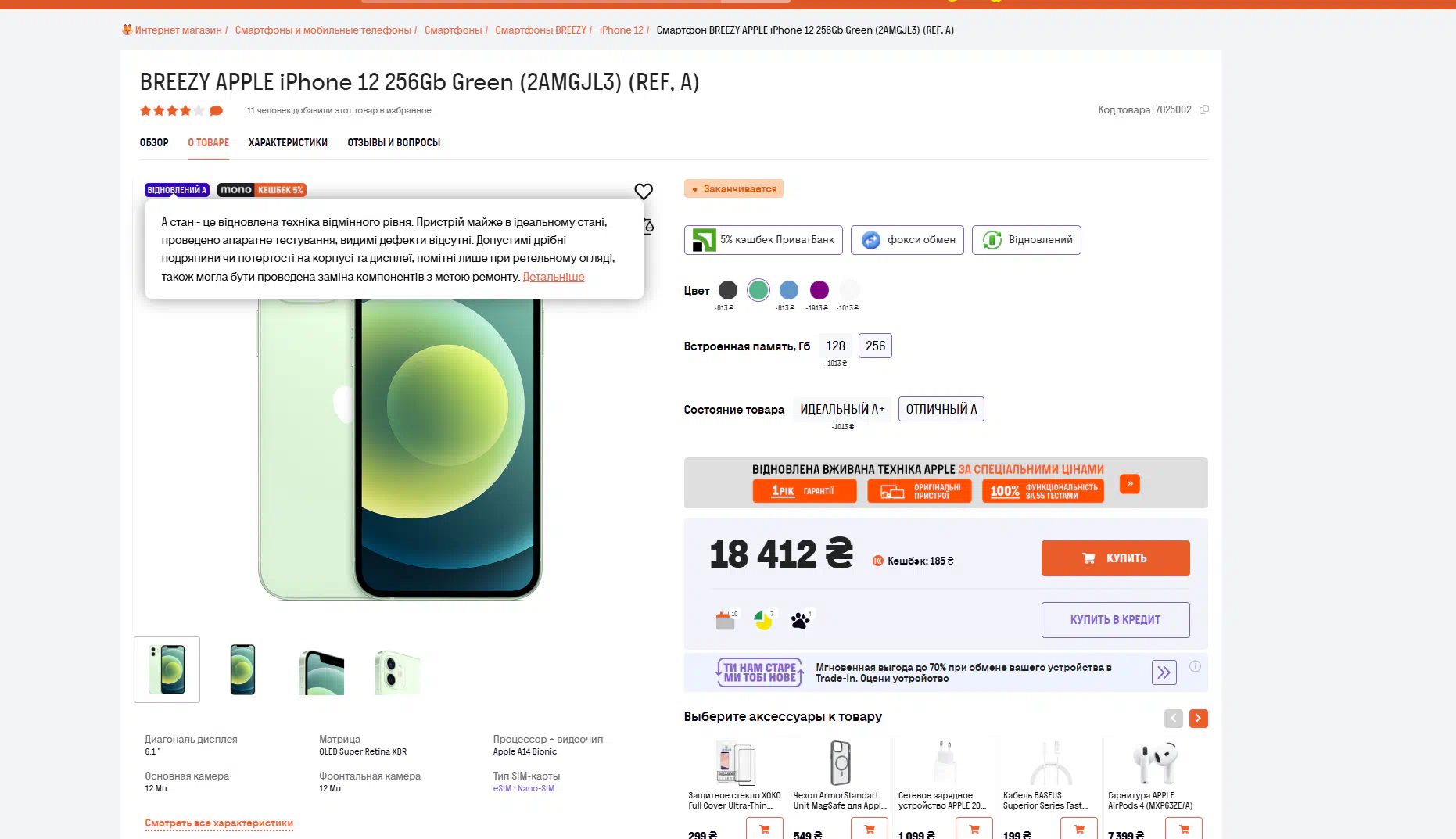Open Смотреть все характеристики link

tap(219, 823)
